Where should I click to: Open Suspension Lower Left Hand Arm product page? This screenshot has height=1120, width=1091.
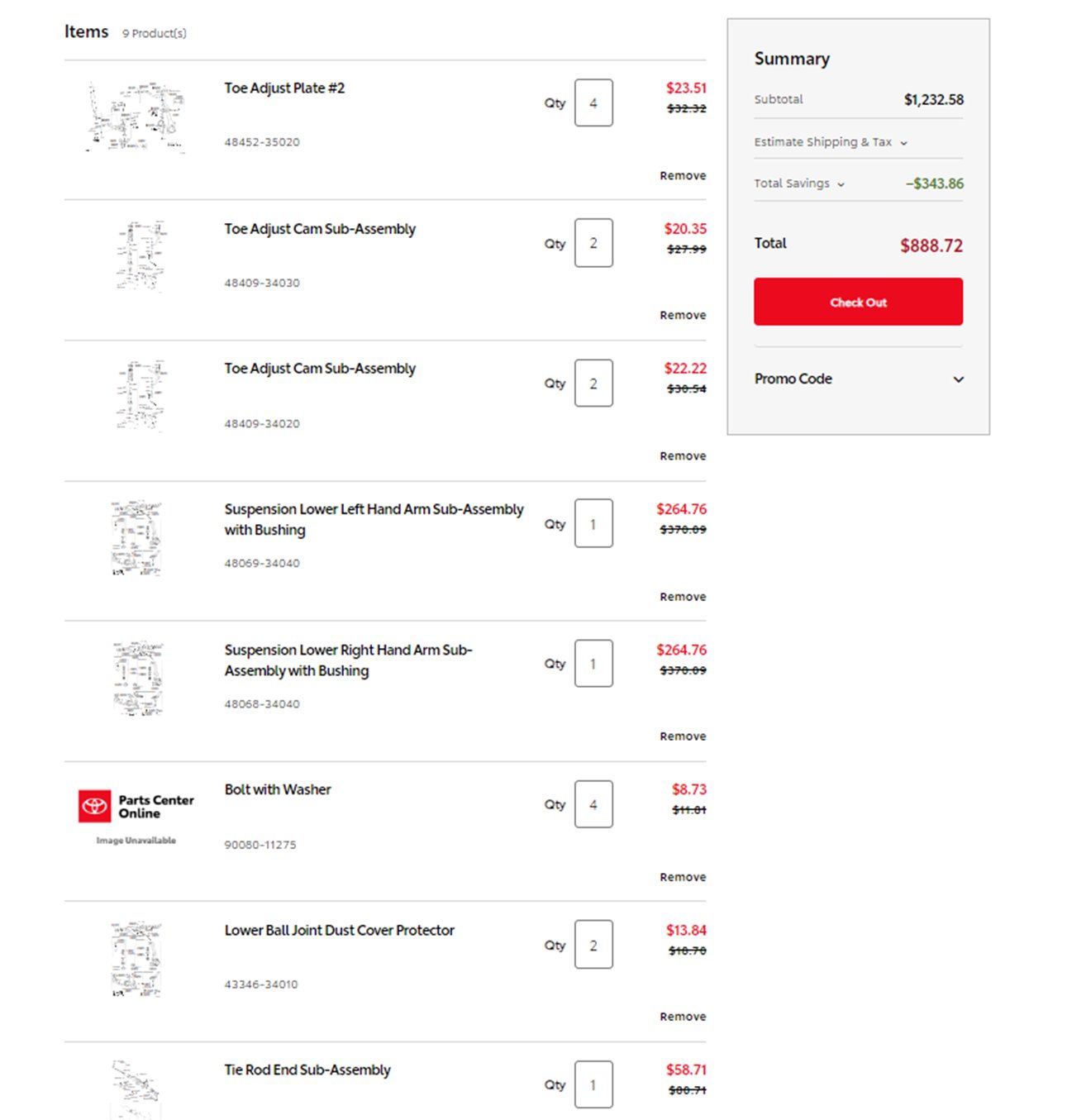tap(374, 519)
